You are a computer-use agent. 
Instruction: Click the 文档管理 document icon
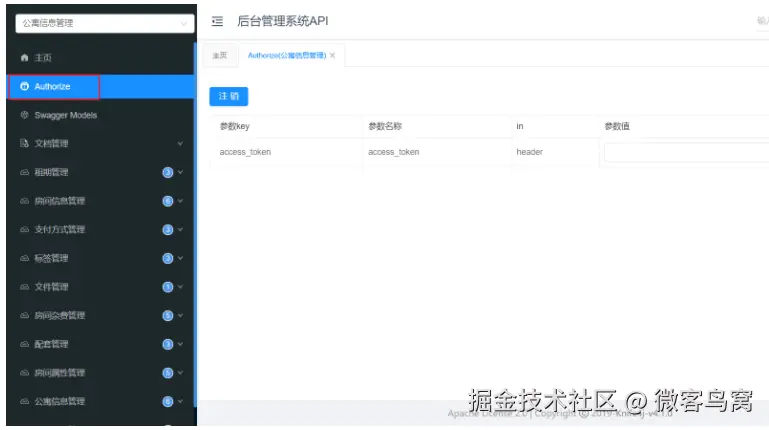pyautogui.click(x=25, y=143)
